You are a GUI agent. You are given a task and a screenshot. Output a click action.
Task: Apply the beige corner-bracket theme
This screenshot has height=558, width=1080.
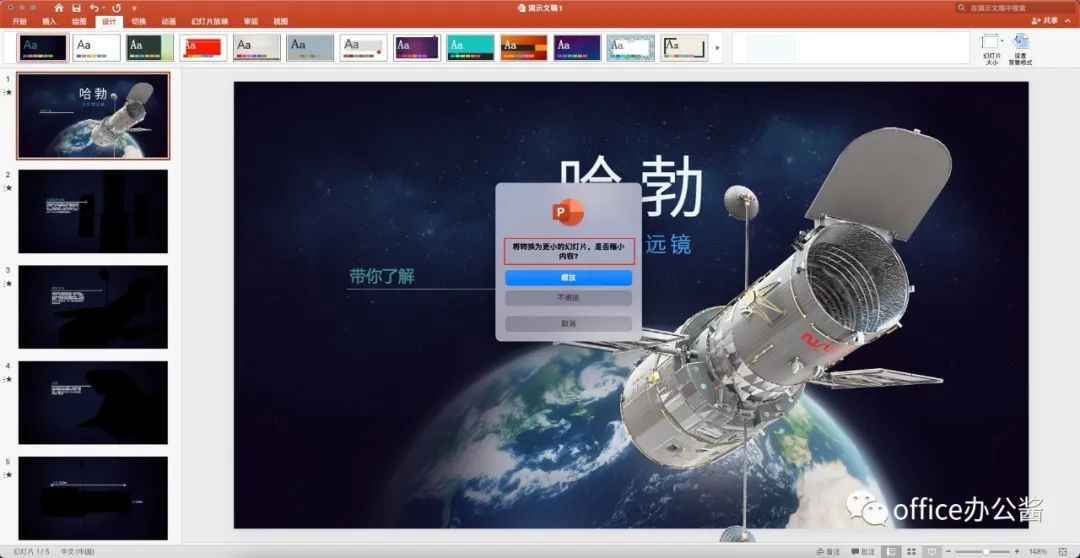685,48
